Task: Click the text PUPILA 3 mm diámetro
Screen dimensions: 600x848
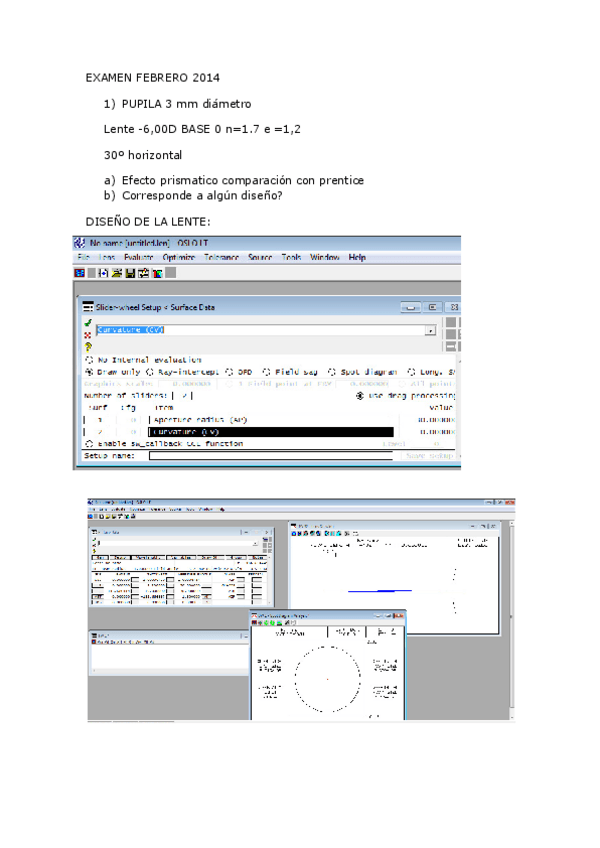Action: (x=186, y=104)
